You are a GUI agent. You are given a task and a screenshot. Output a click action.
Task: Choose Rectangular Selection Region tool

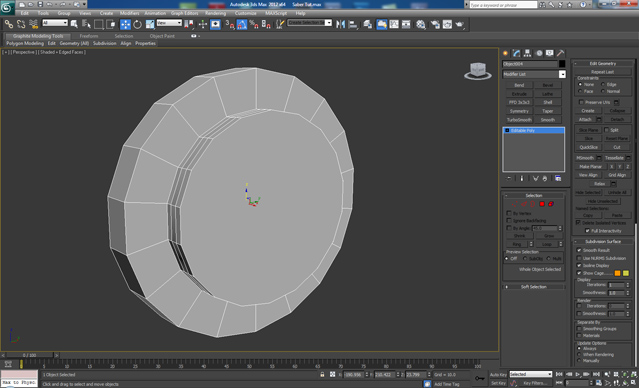click(98, 24)
